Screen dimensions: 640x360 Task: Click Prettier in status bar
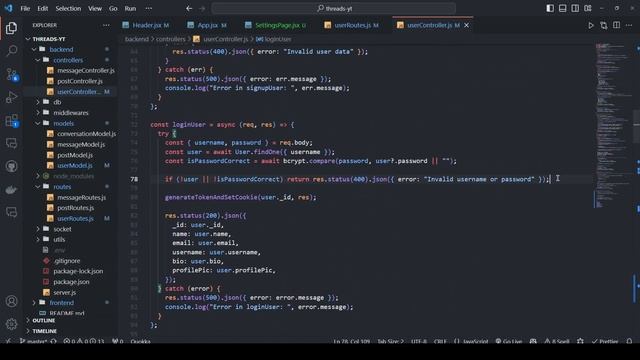coord(605,341)
